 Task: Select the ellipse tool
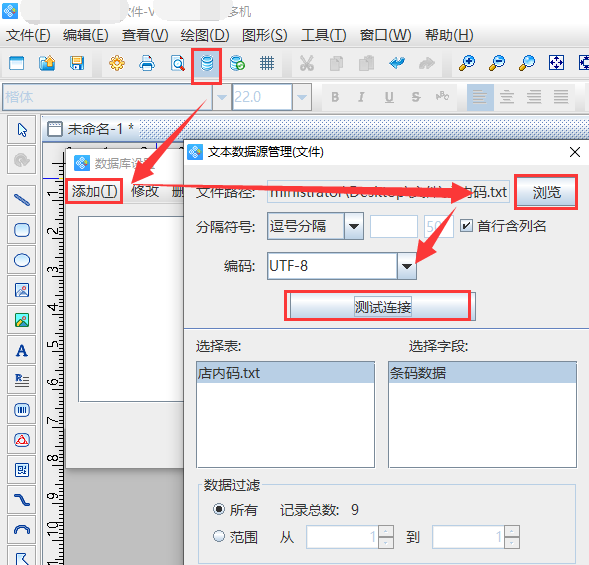[x=22, y=260]
